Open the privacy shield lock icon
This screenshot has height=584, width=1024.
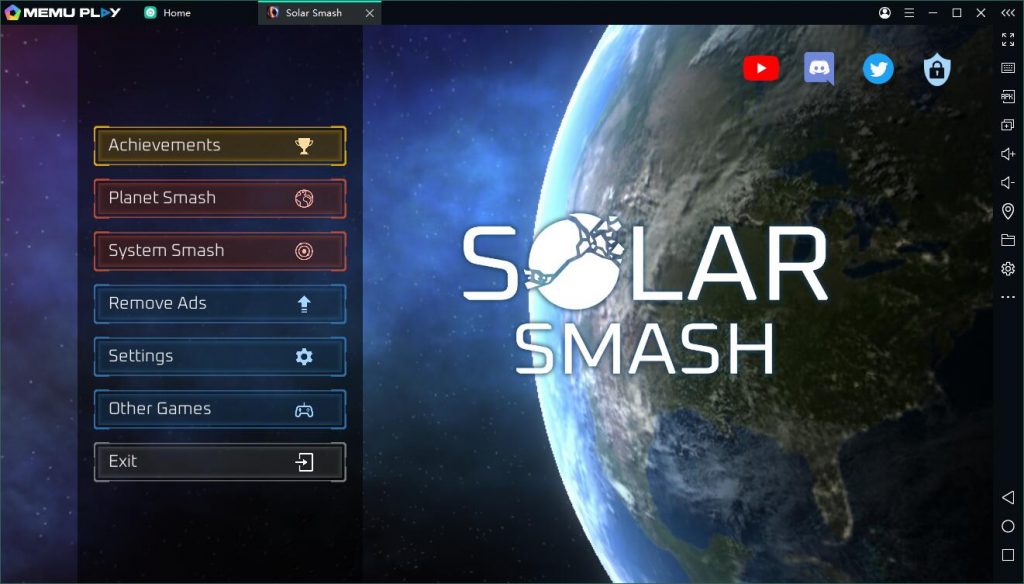(937, 69)
